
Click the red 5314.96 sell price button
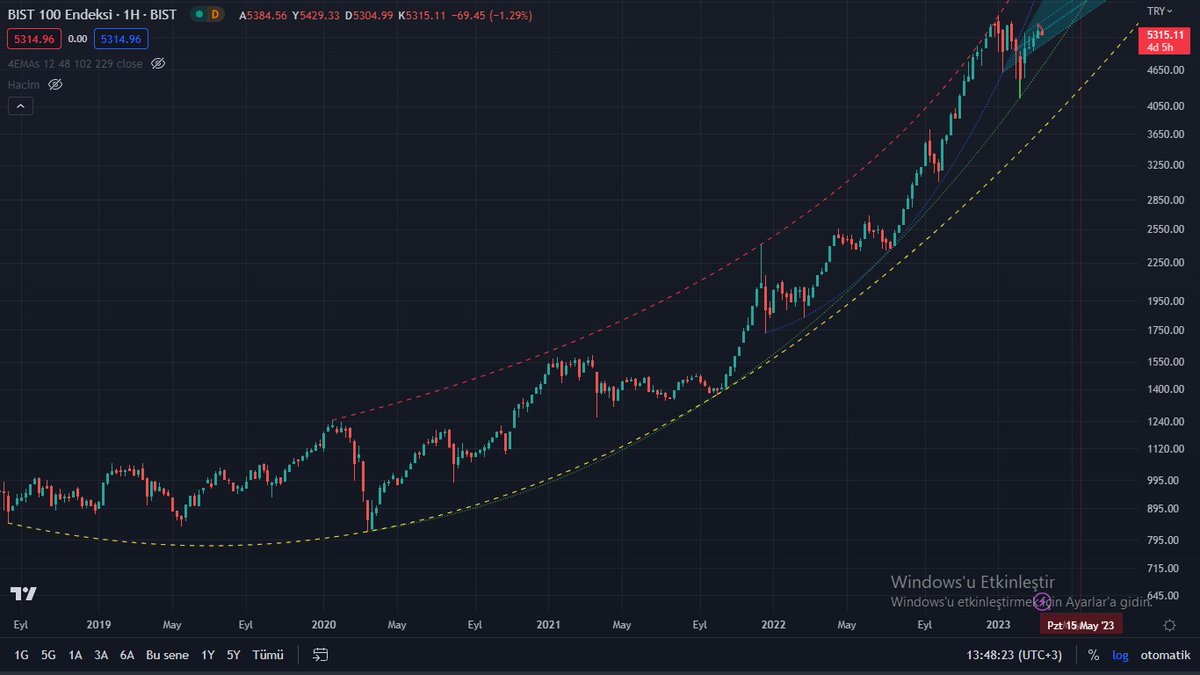pyautogui.click(x=33, y=39)
